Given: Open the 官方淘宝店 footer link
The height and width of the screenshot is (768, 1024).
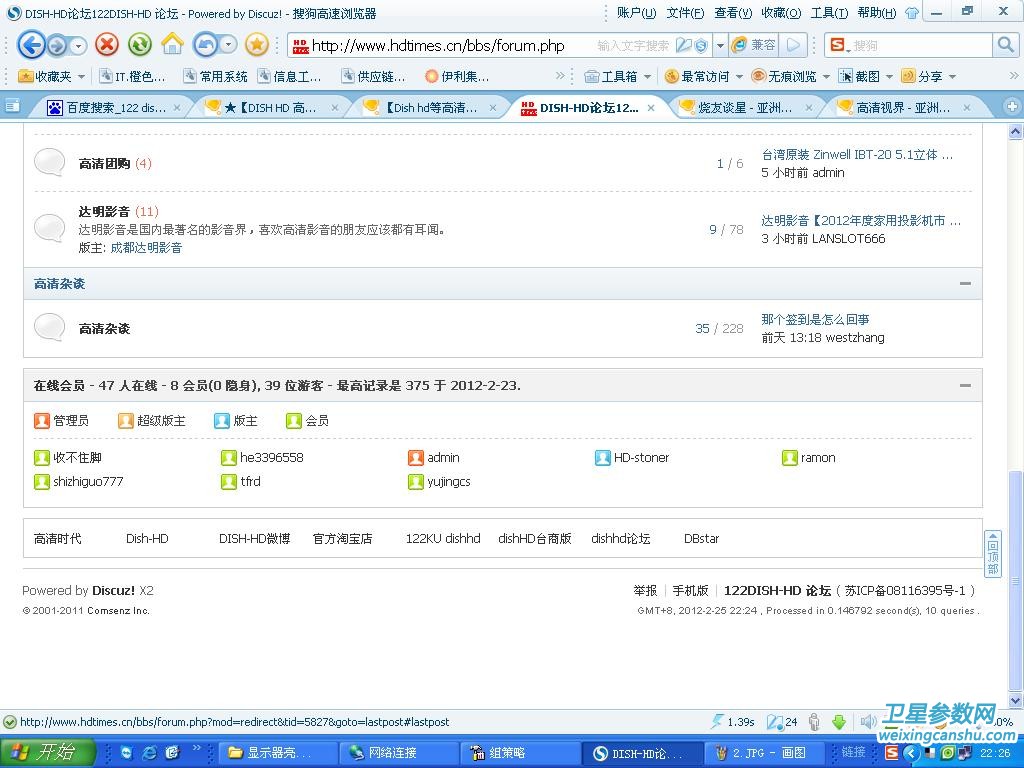Looking at the screenshot, I should (x=342, y=538).
